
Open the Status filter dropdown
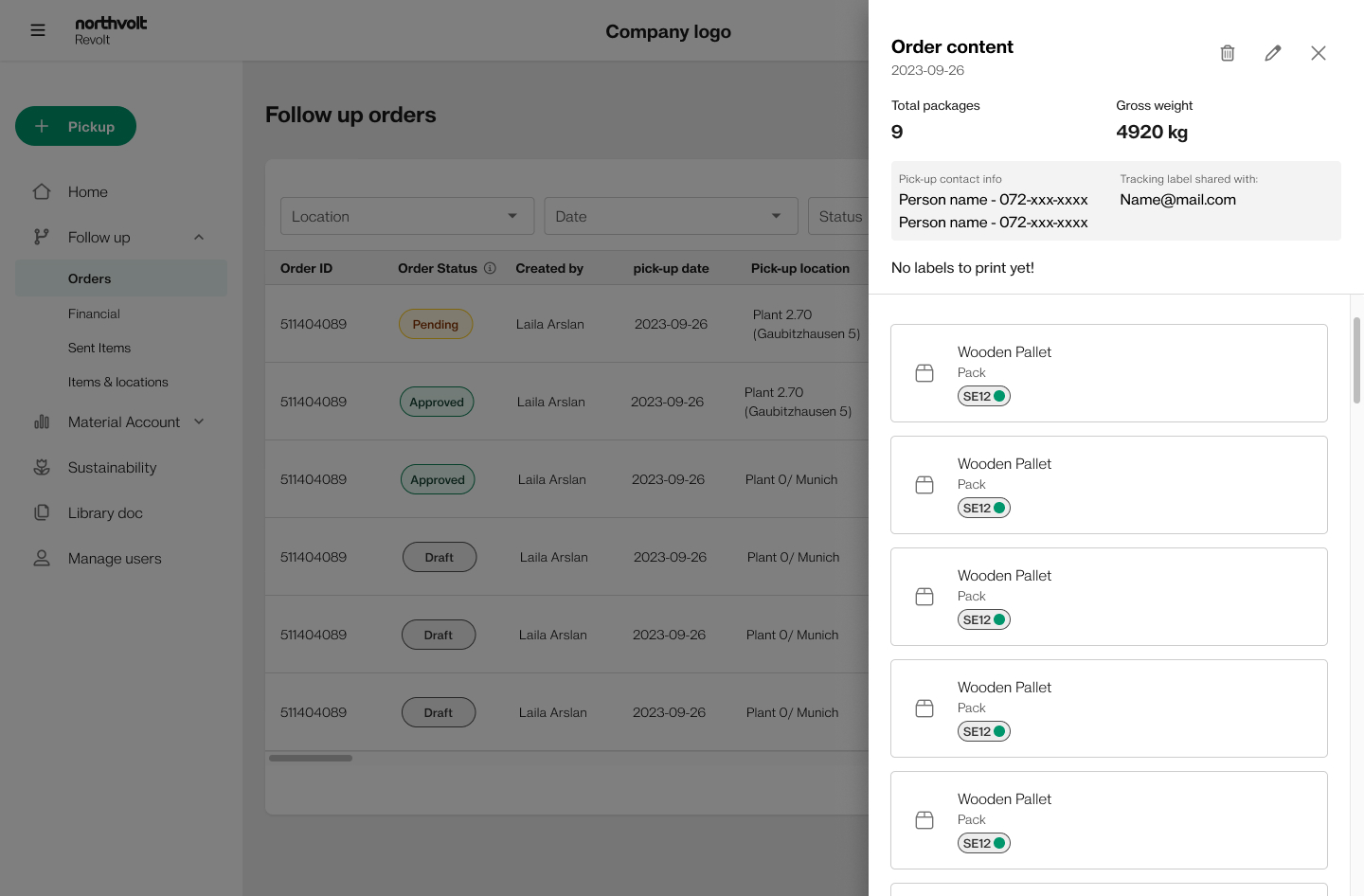pyautogui.click(x=837, y=216)
